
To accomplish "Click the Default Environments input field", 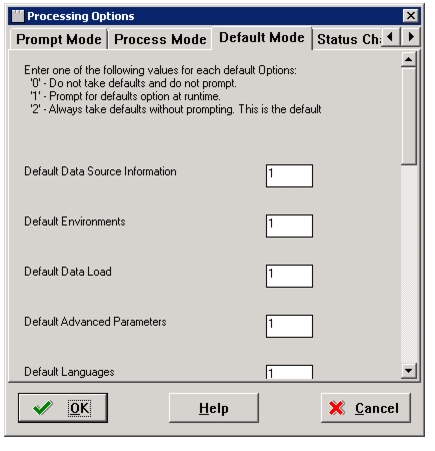I will (x=289, y=226).
